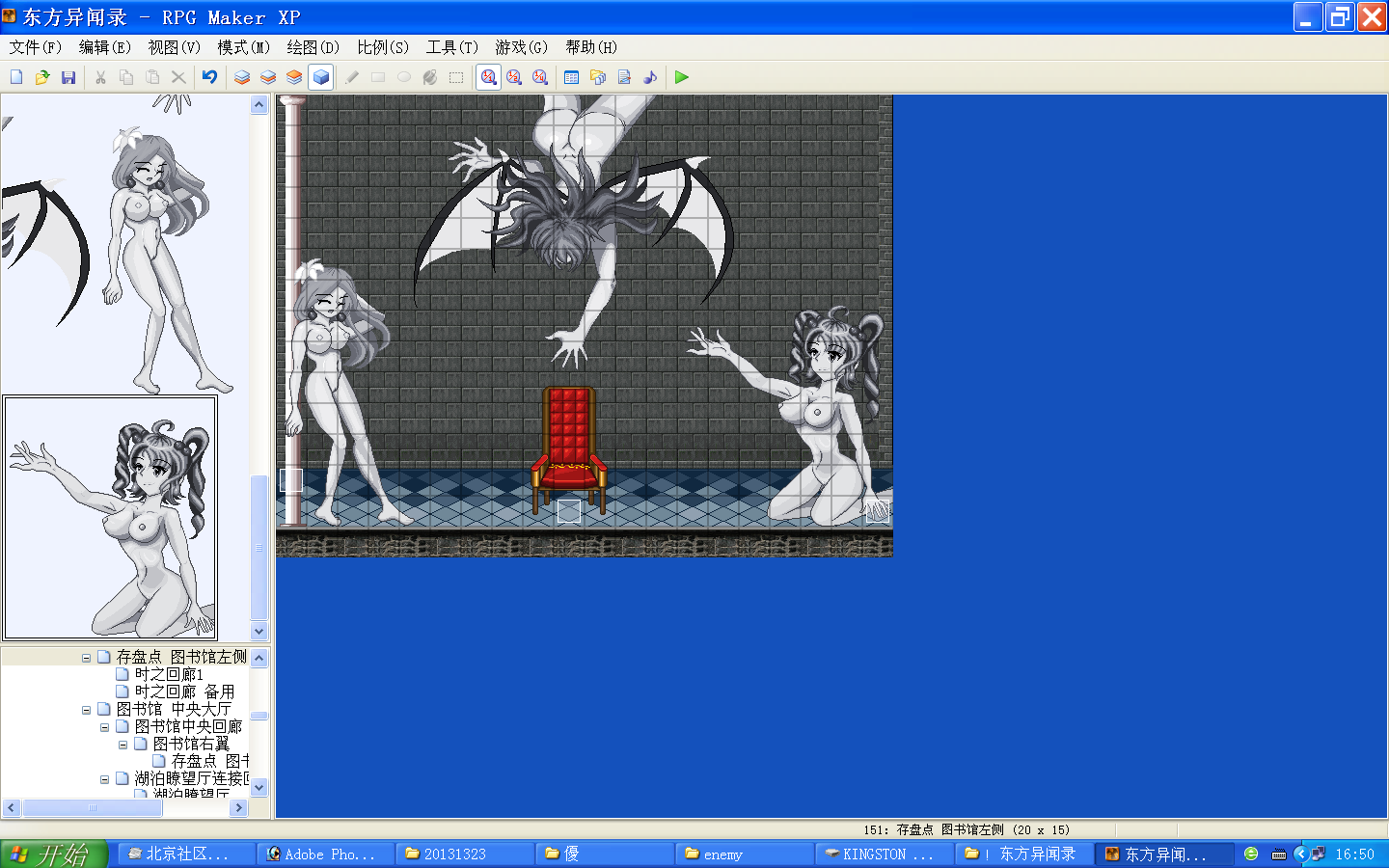Screen dimensions: 1389x868
Task: Open the 编辑(E) menu
Action: point(104,47)
